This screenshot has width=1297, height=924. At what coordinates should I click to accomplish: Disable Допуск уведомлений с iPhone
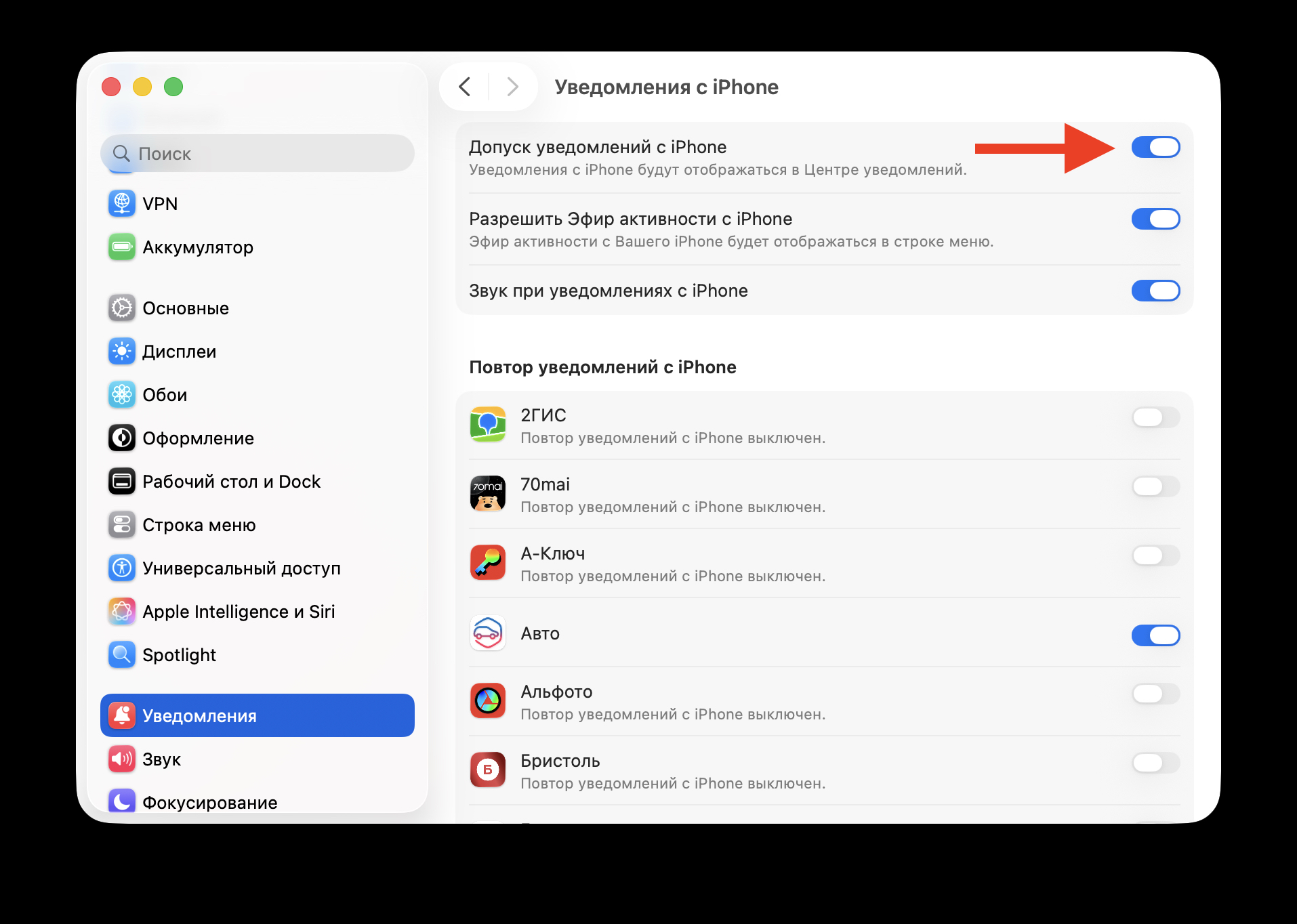coord(1155,147)
